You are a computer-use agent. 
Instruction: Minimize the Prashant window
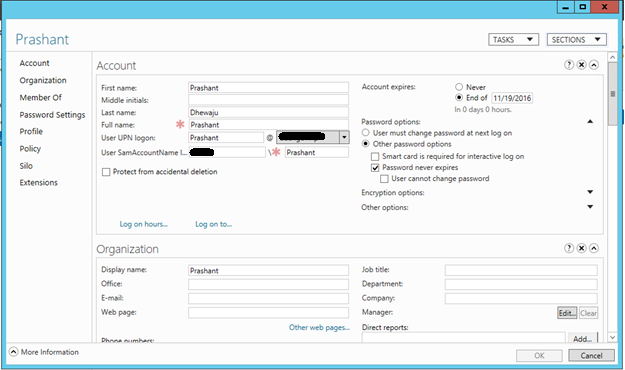point(566,7)
